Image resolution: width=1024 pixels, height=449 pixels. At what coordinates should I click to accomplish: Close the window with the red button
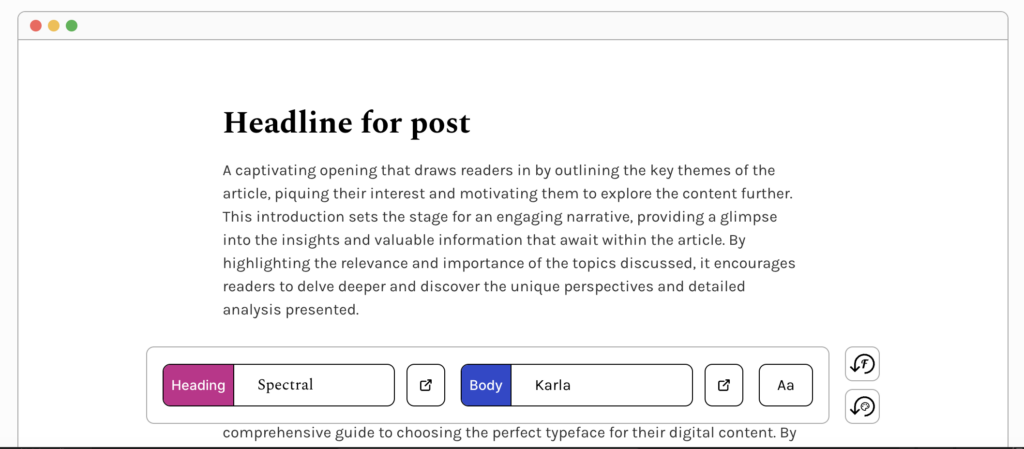pyautogui.click(x=36, y=25)
